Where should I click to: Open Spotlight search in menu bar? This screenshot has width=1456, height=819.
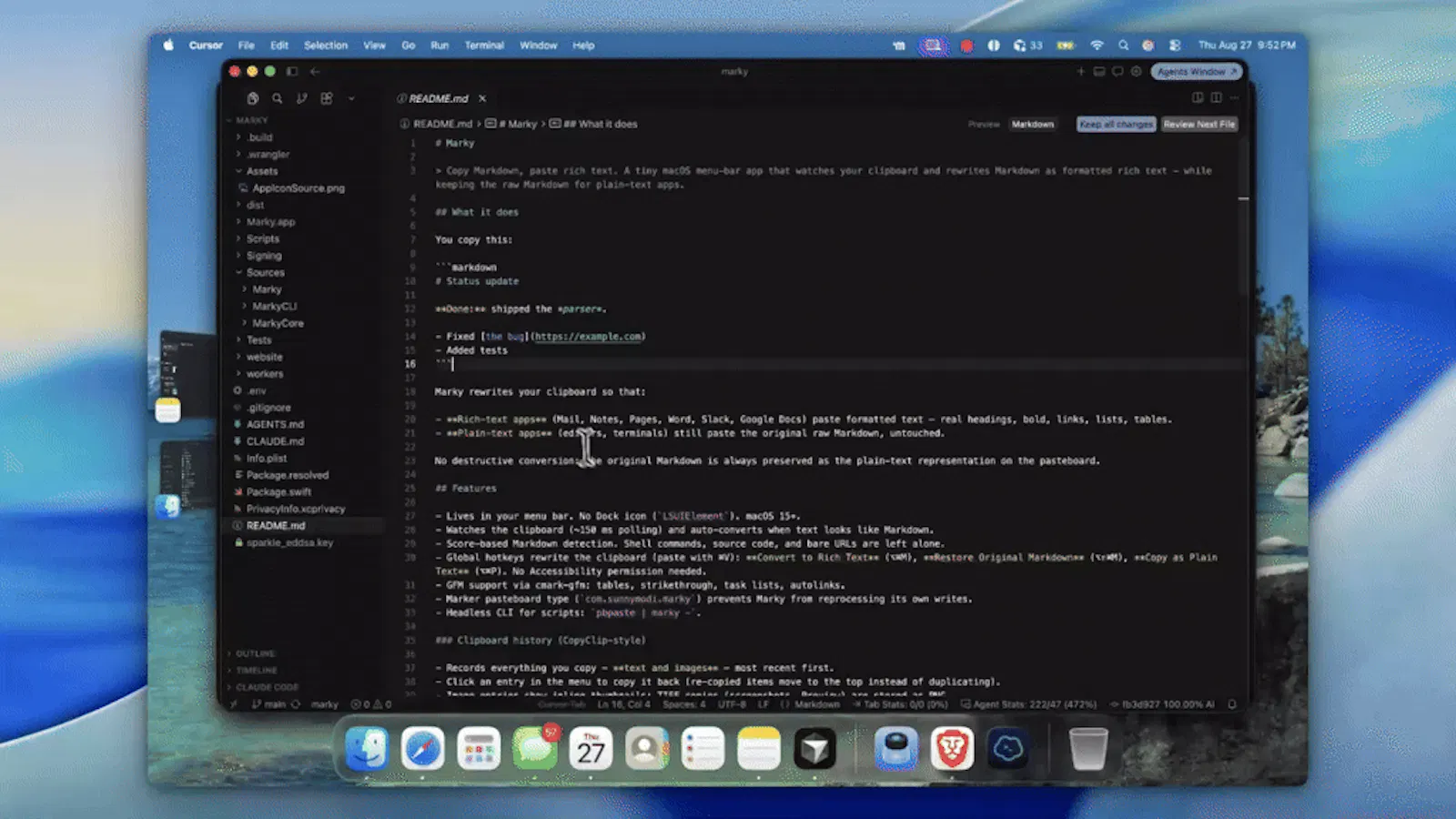1123,45
